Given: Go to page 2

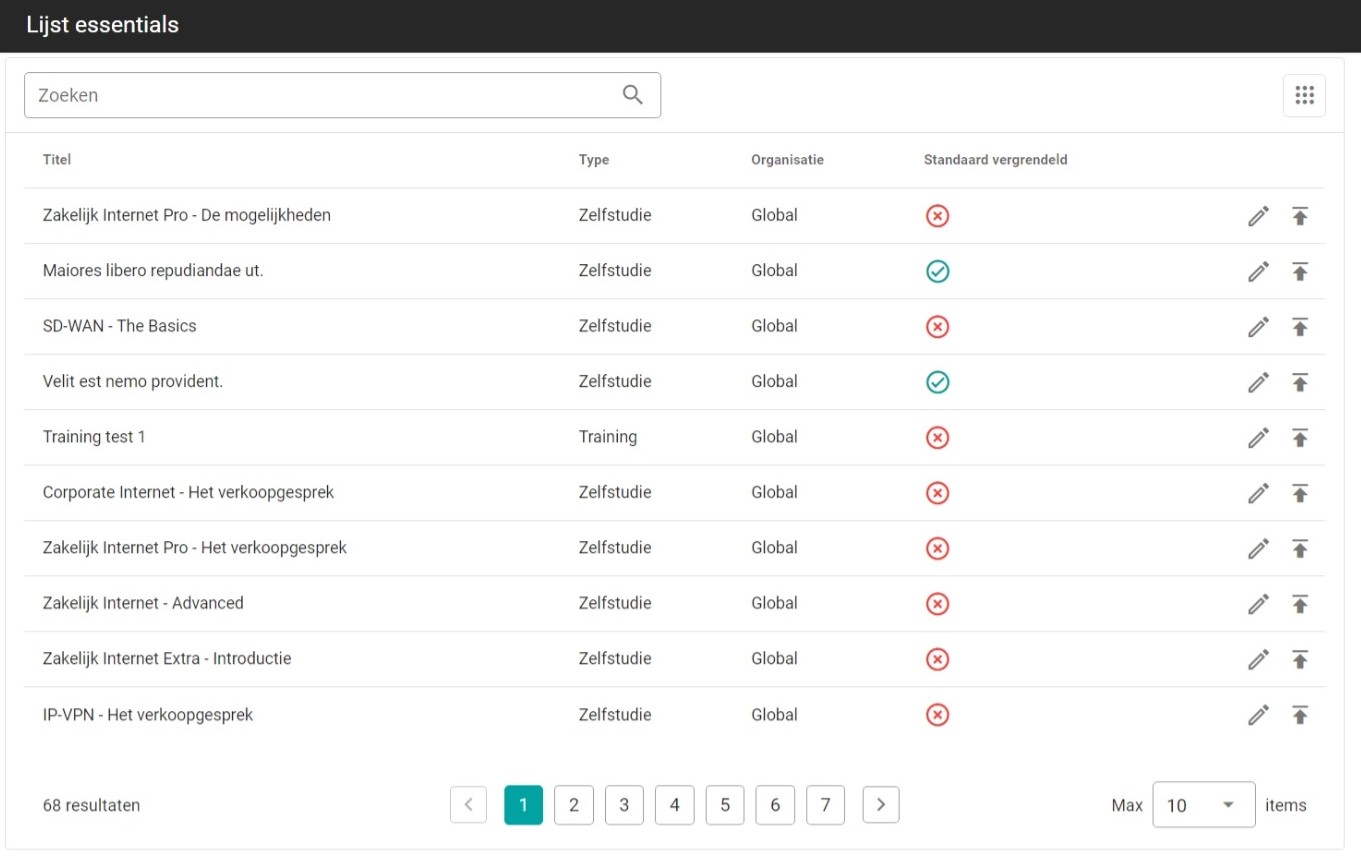Looking at the screenshot, I should point(573,805).
